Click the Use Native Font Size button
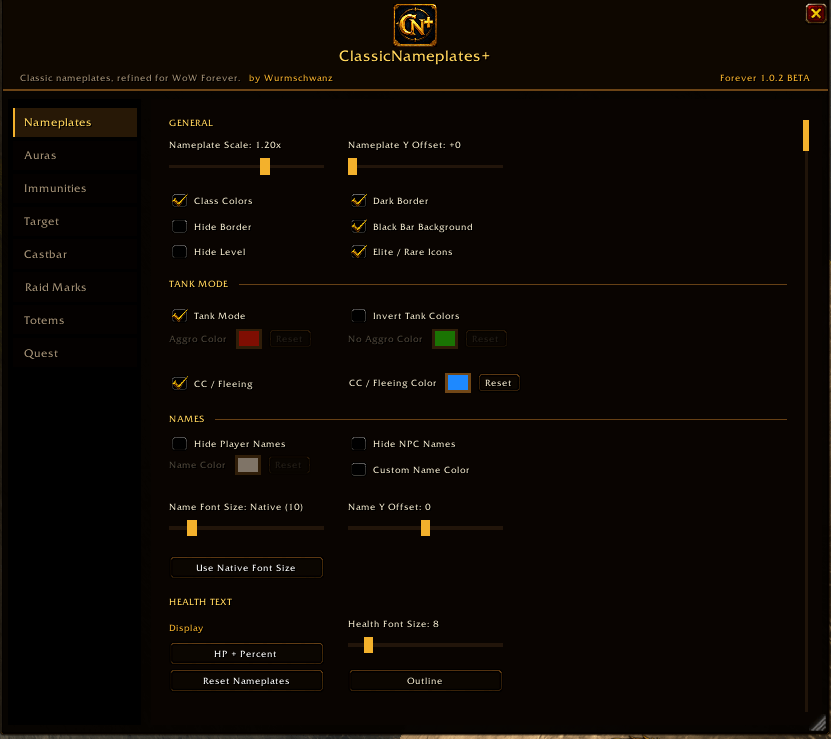This screenshot has width=831, height=739. click(246, 568)
